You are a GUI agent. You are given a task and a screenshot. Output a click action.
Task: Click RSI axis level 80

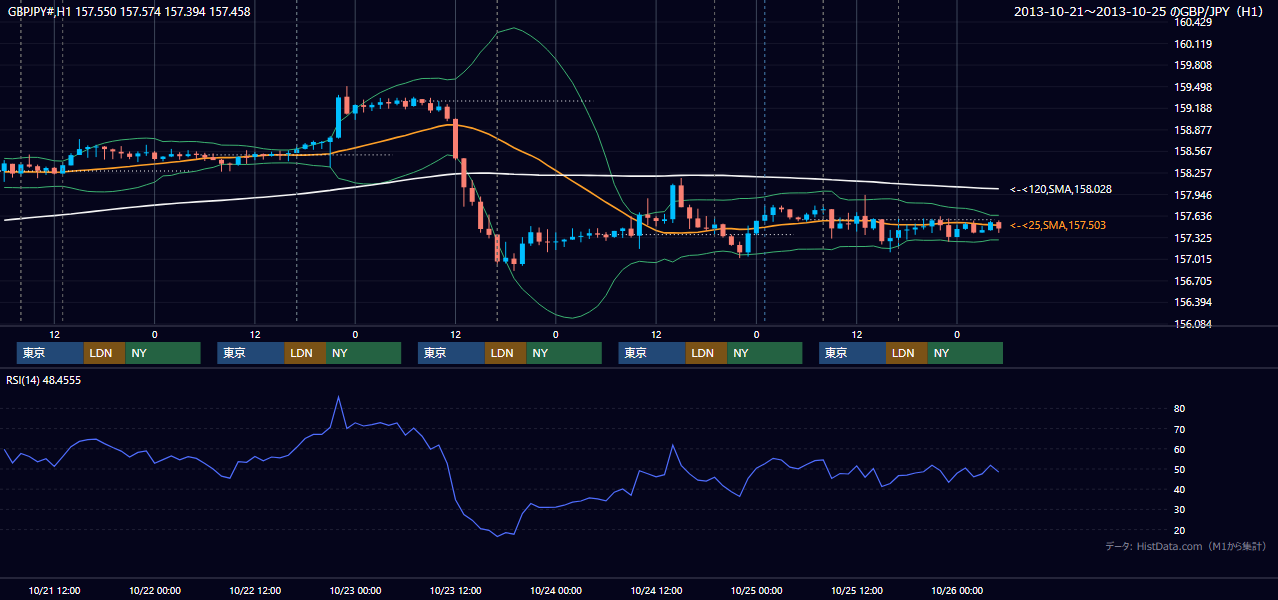1180,409
